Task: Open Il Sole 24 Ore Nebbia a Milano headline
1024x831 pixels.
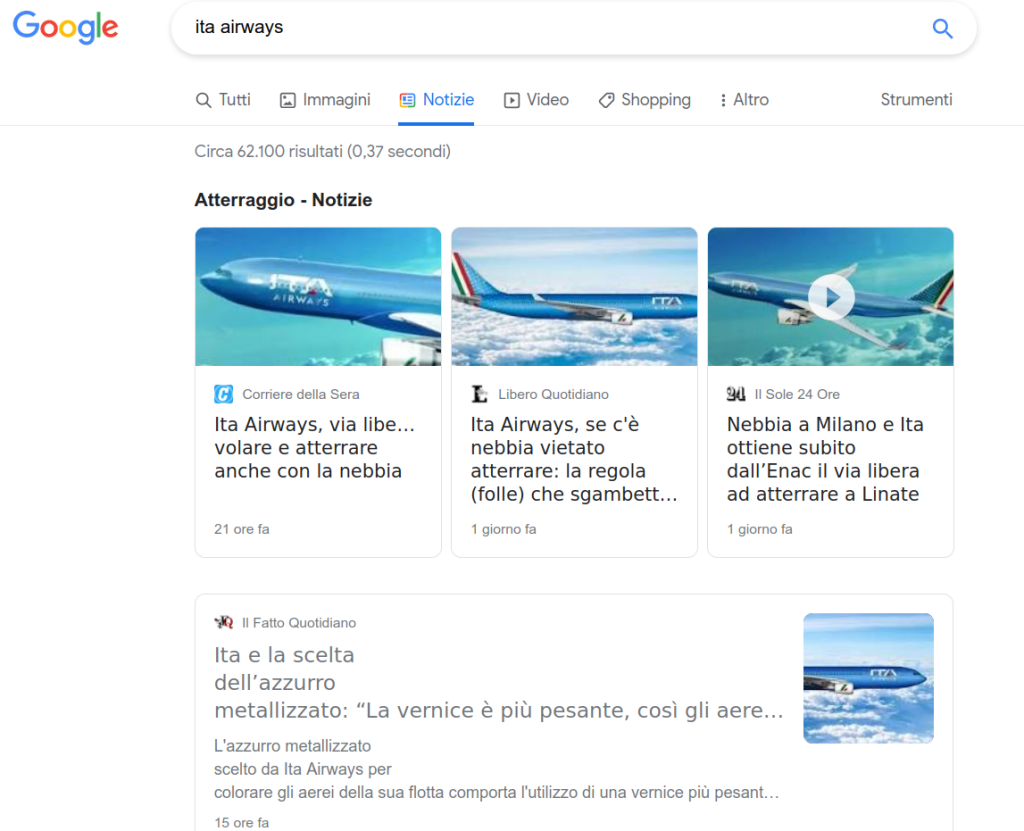Action: pyautogui.click(x=825, y=459)
